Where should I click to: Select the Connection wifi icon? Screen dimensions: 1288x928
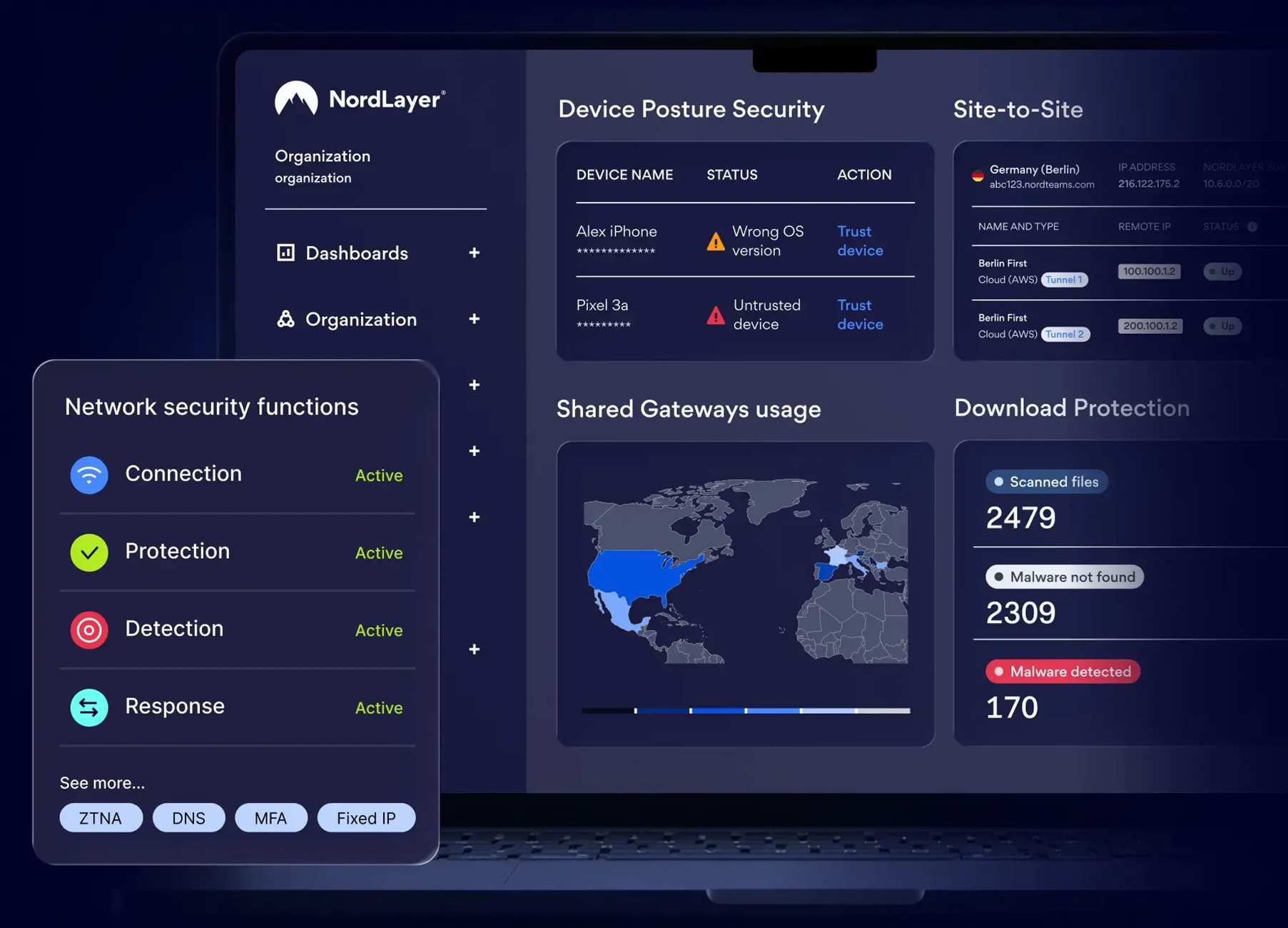point(88,475)
